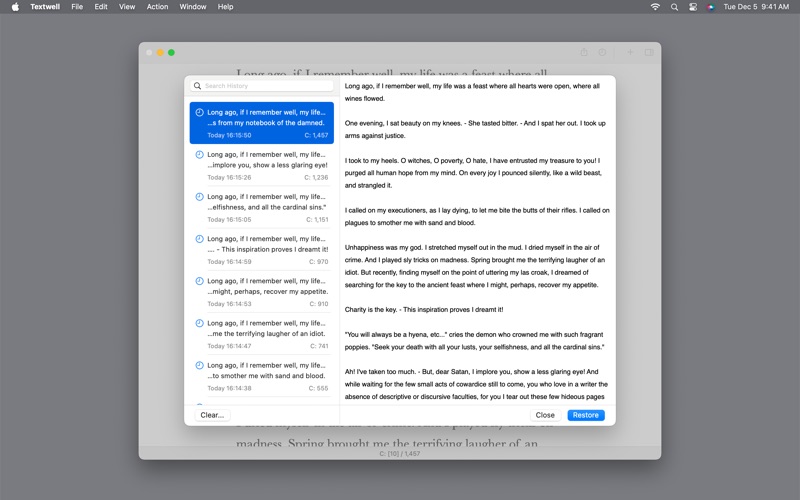Click the Siri icon in menu bar
Screen dimensions: 800x500
tap(711, 7)
